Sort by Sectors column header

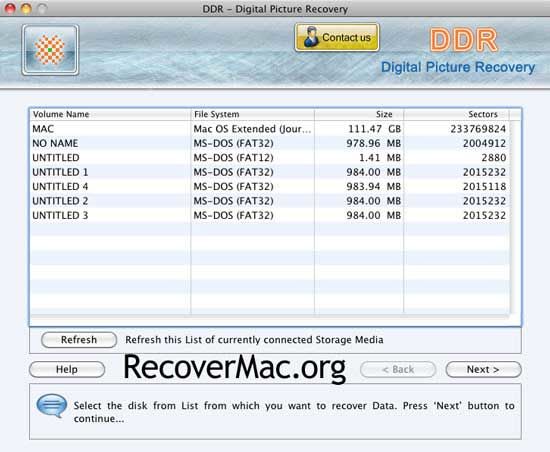pos(456,114)
